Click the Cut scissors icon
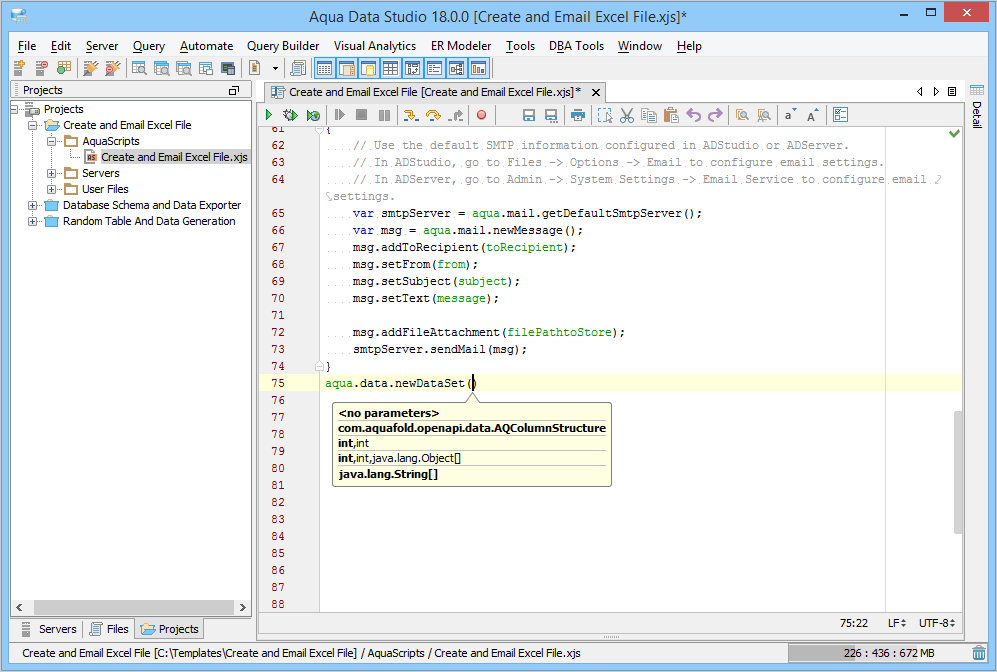 627,116
